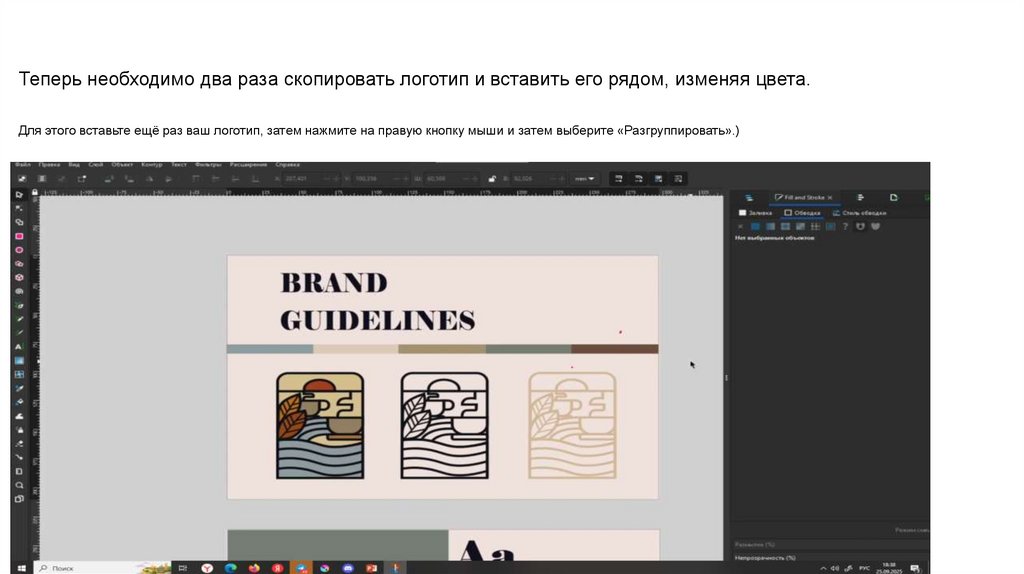This screenshot has height=574, width=1024.
Task: Open the Align and Distribute panel icon
Action: 859,198
